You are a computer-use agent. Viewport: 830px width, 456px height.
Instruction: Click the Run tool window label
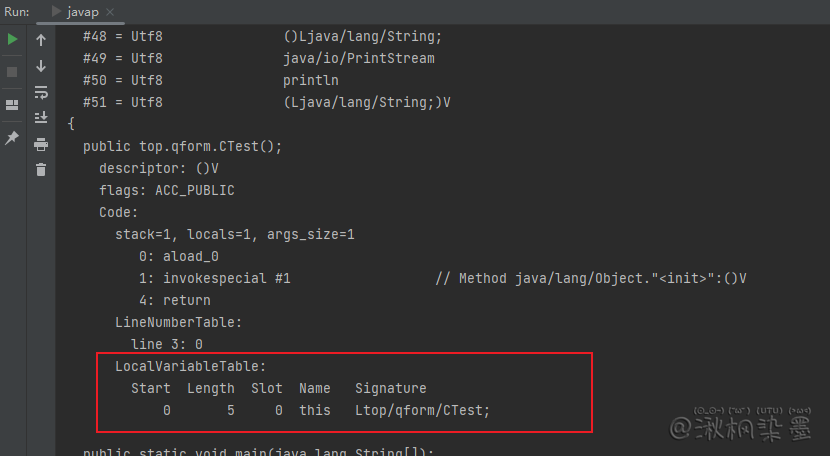pyautogui.click(x=15, y=11)
